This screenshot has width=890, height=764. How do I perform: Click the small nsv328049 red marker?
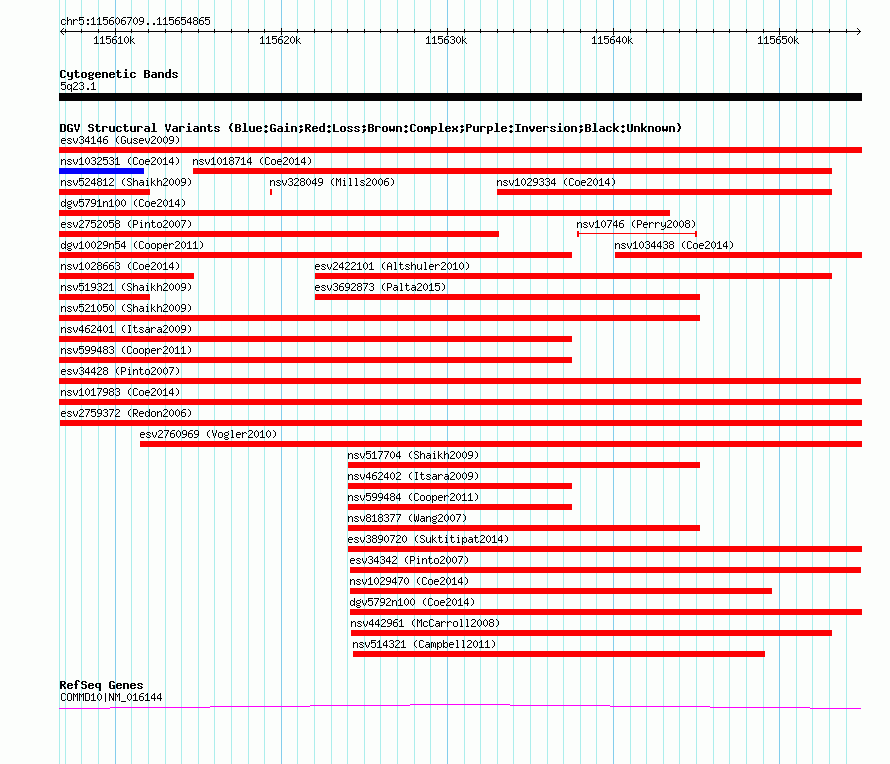271,192
